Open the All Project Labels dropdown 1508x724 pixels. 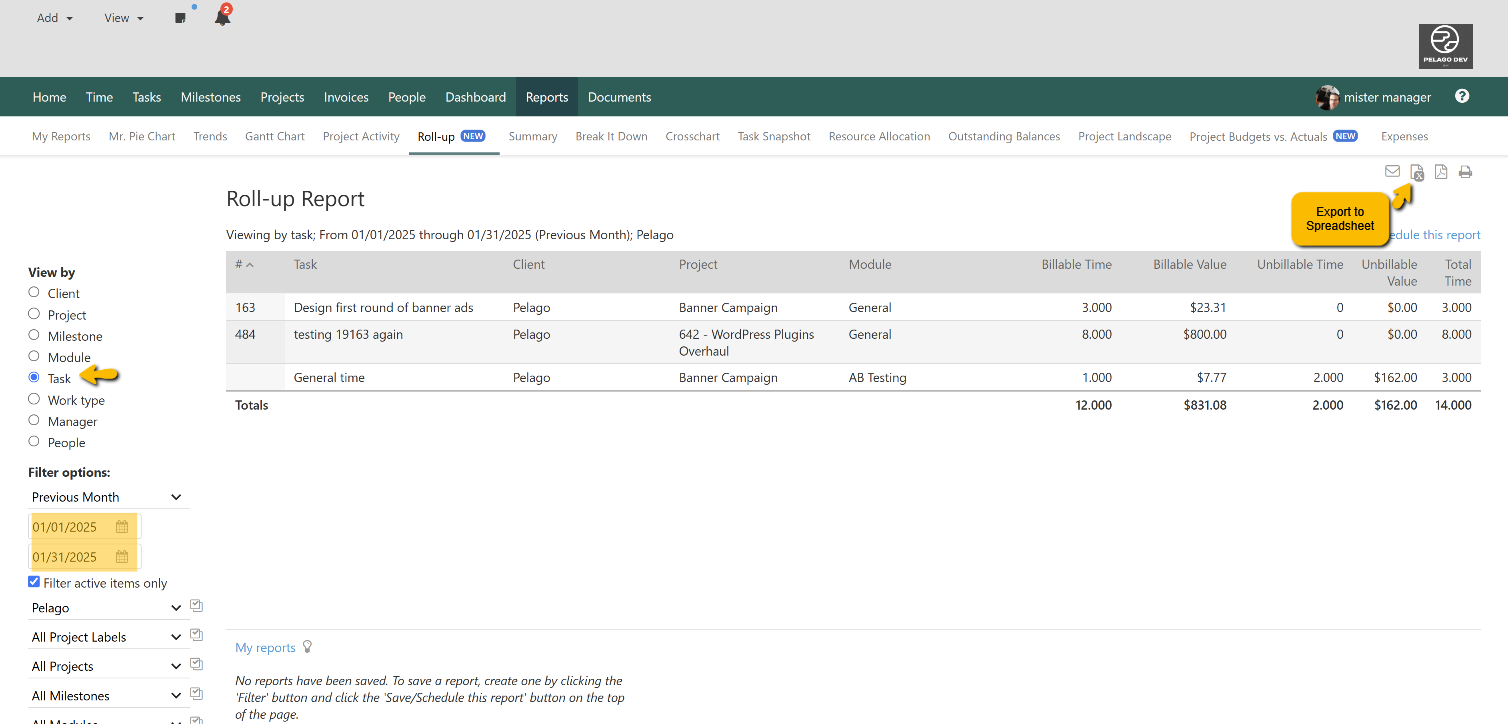coord(106,637)
